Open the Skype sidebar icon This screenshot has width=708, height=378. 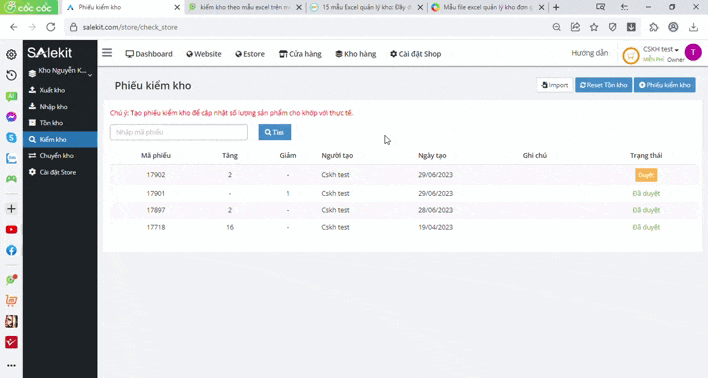11,138
